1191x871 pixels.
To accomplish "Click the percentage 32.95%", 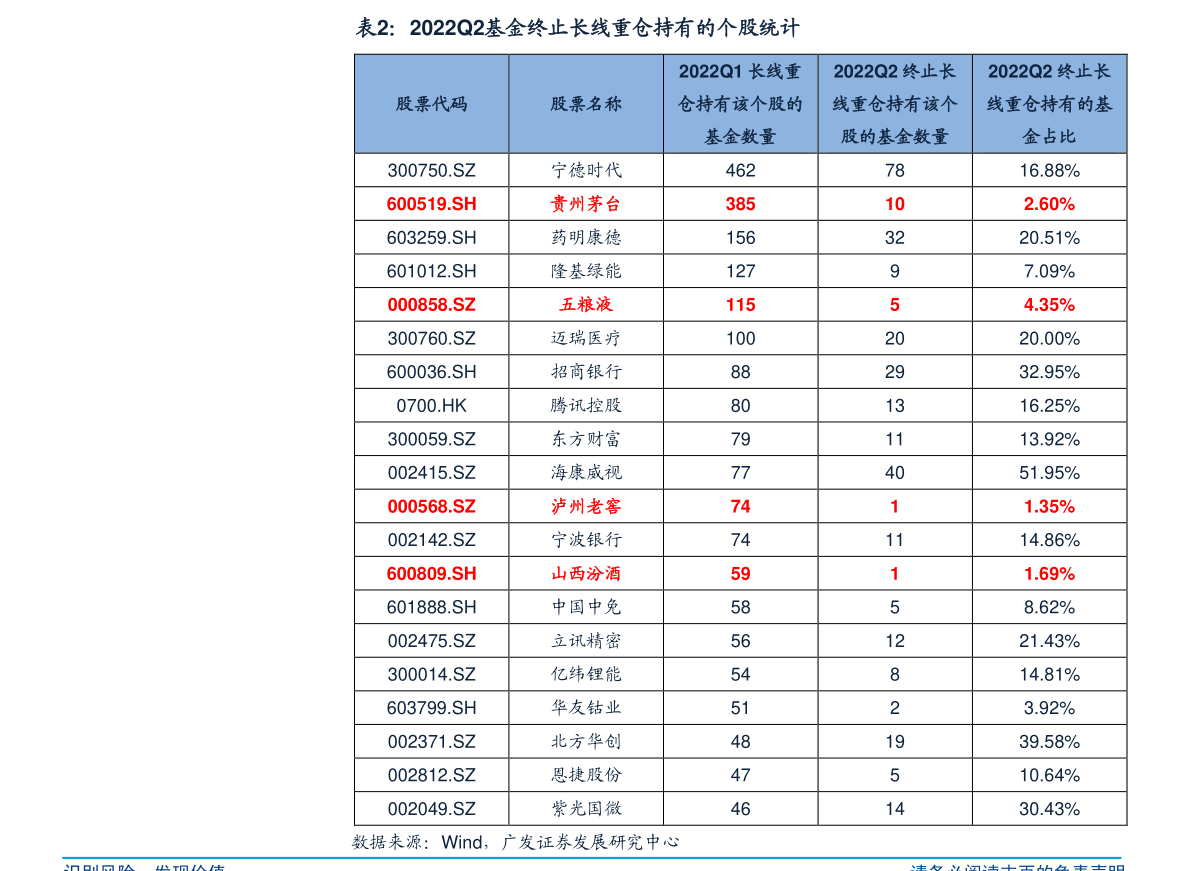I will click(1050, 372).
